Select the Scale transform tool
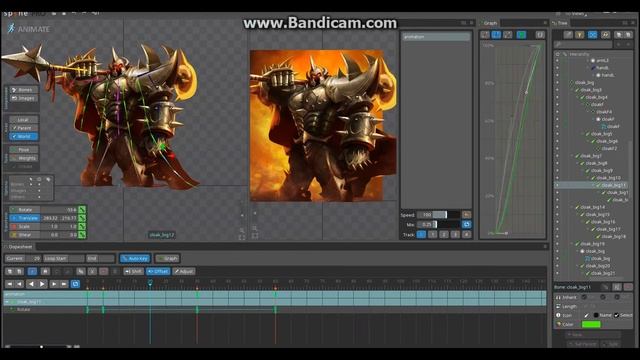 24,227
